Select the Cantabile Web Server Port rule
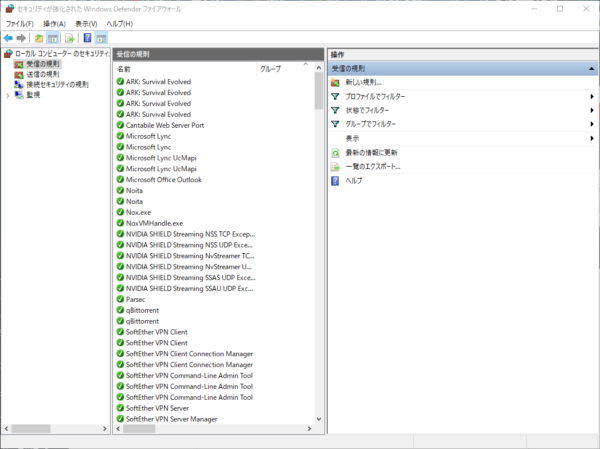This screenshot has height=449, width=600. pyautogui.click(x=165, y=125)
